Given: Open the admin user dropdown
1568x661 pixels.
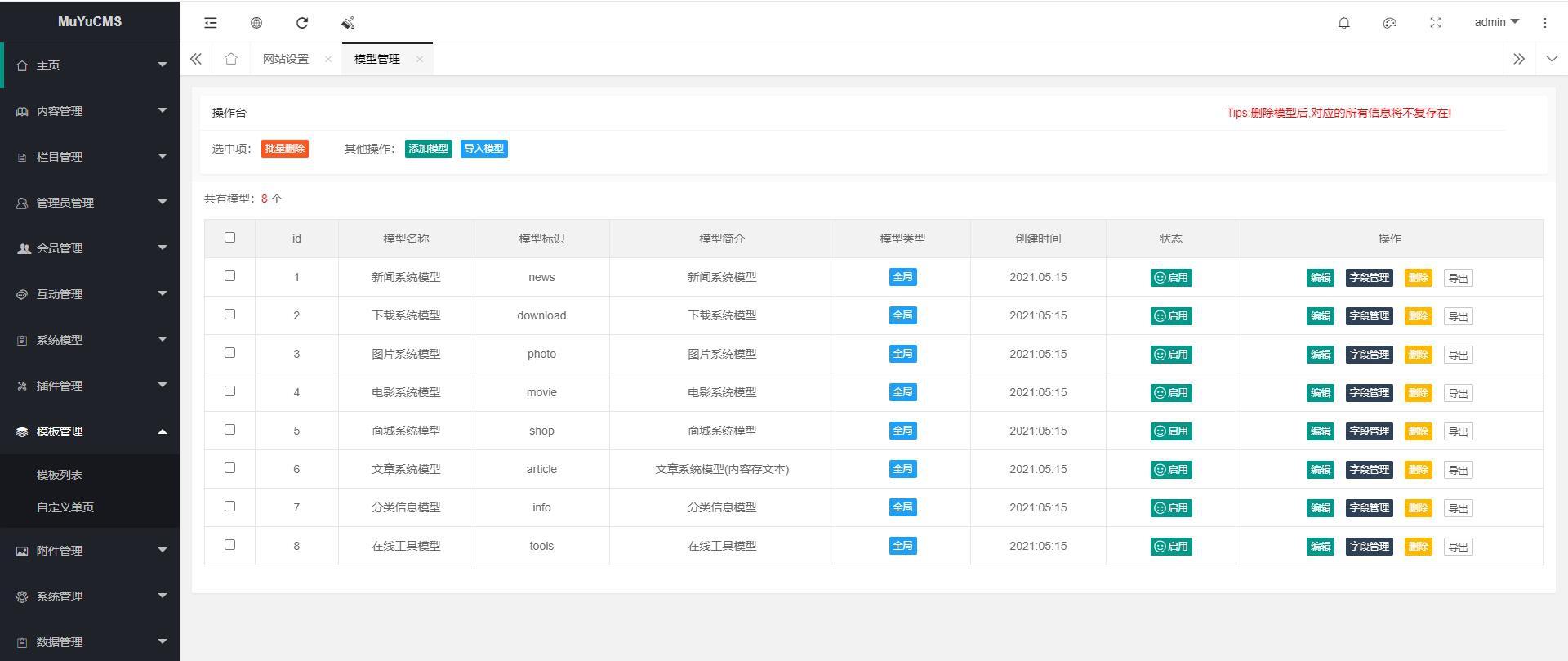Looking at the screenshot, I should click(x=1495, y=22).
